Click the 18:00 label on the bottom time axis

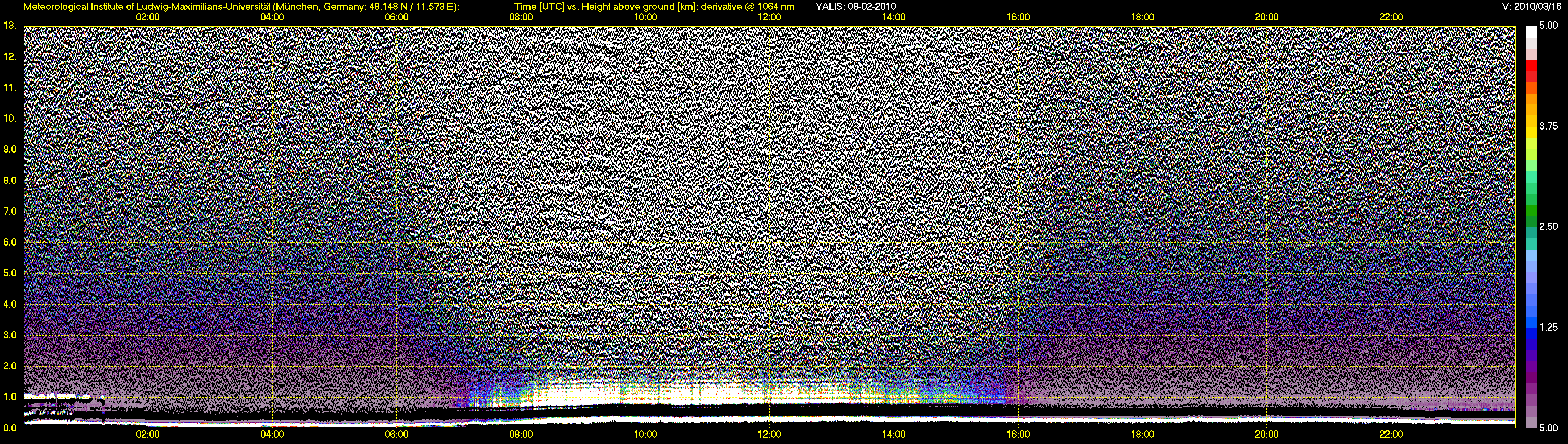point(1143,435)
